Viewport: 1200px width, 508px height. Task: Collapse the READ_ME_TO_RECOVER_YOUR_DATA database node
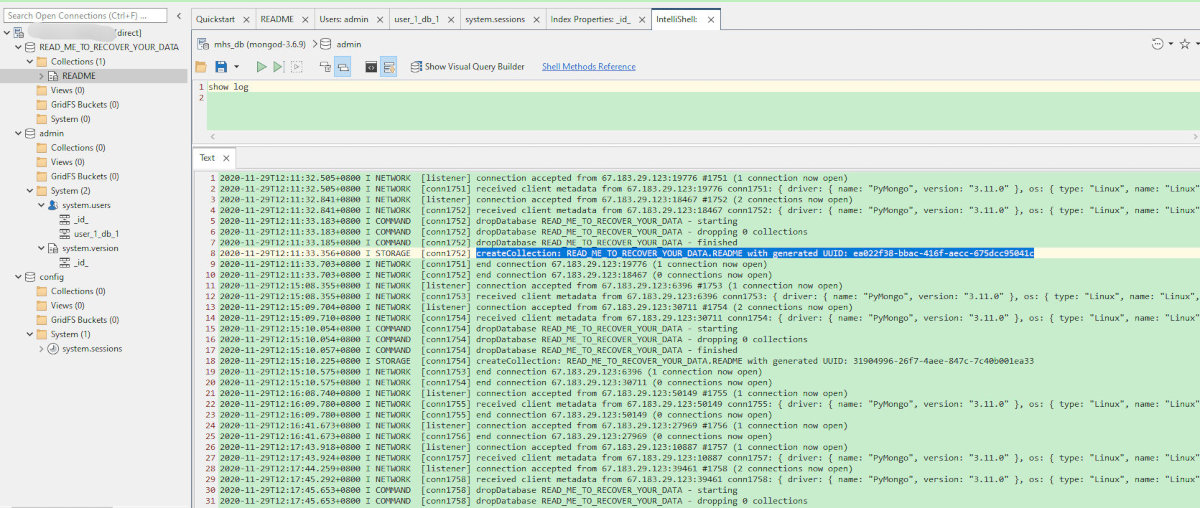click(17, 47)
